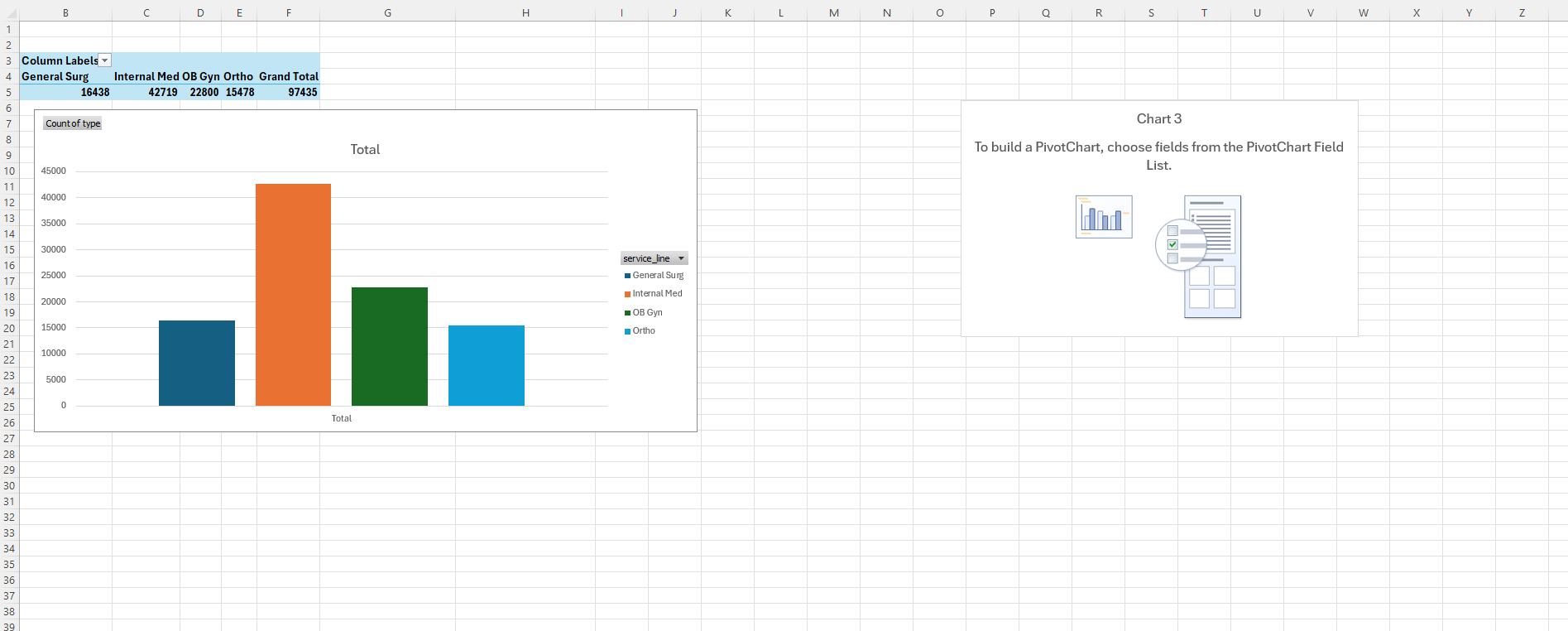The width and height of the screenshot is (1568, 631).
Task: Select row header 1
Action: click(x=9, y=29)
